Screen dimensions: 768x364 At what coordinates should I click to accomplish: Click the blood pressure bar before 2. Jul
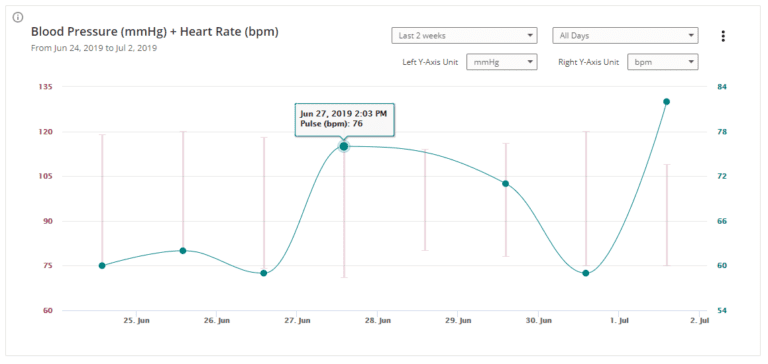(x=667, y=215)
